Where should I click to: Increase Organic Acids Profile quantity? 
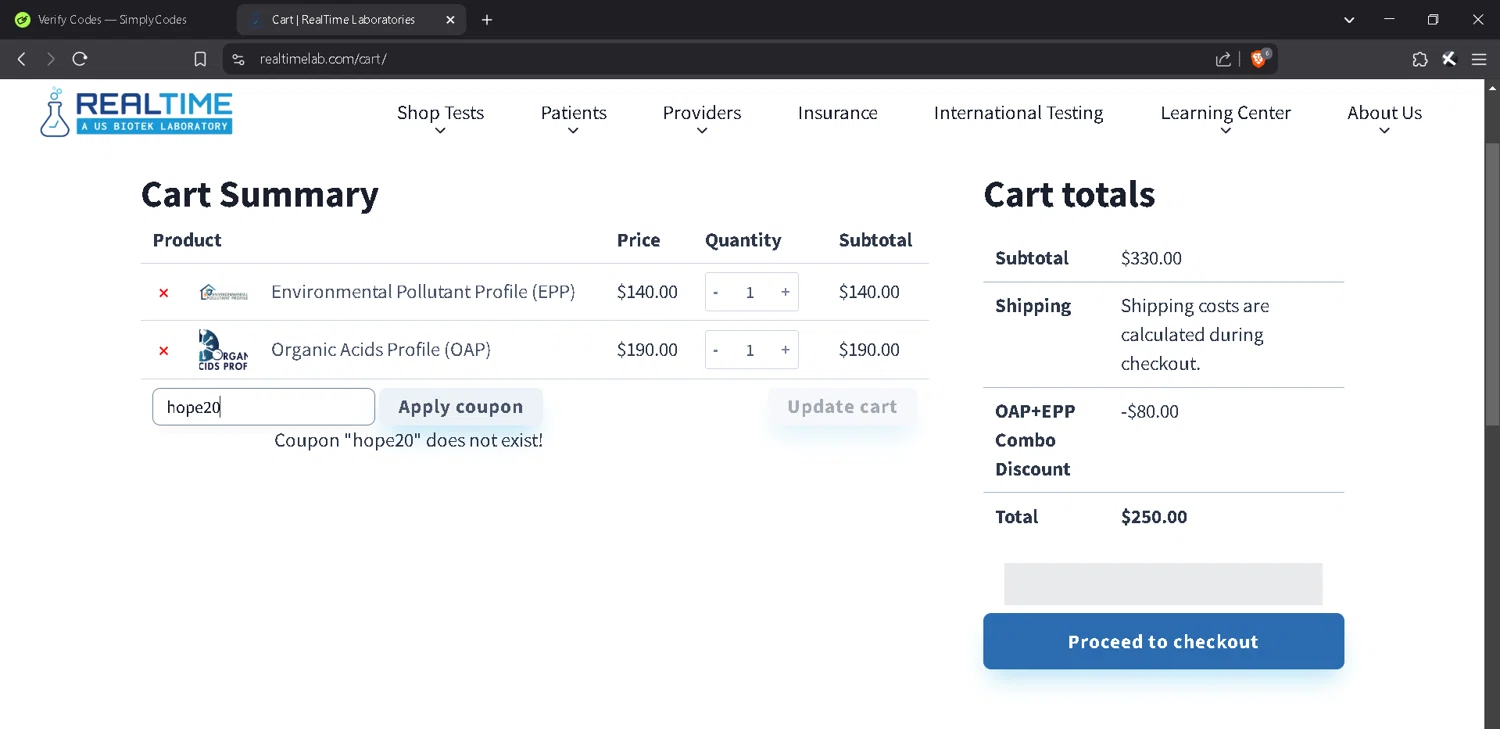(785, 350)
